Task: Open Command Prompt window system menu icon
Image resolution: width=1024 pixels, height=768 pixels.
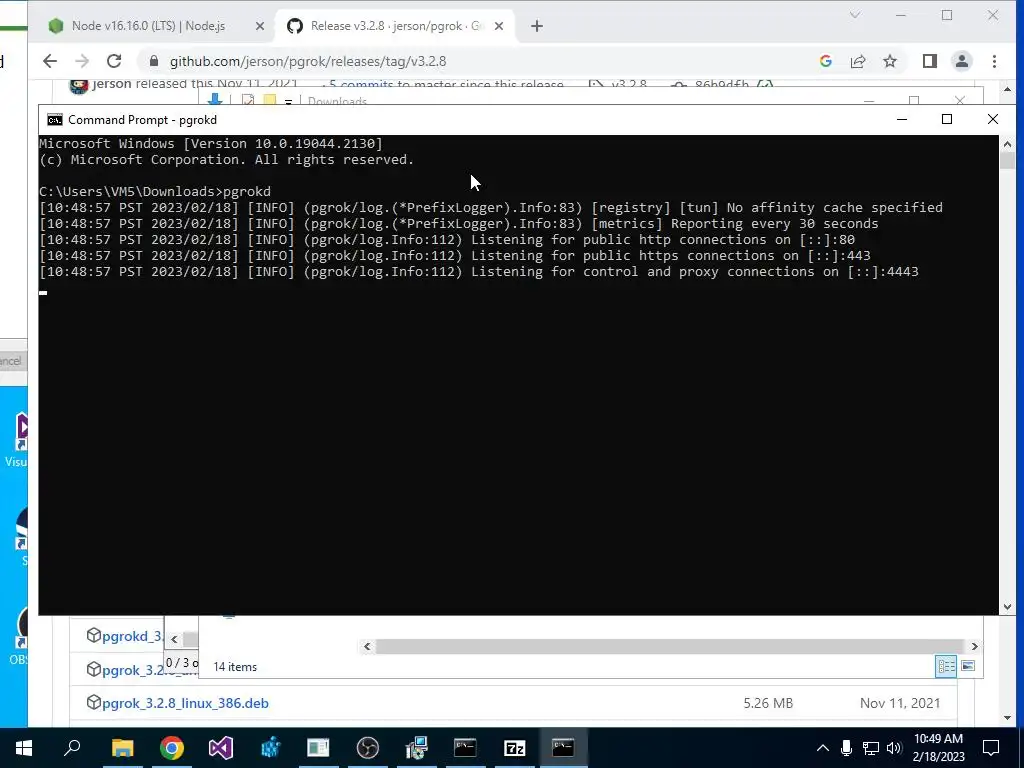Action: 55,120
